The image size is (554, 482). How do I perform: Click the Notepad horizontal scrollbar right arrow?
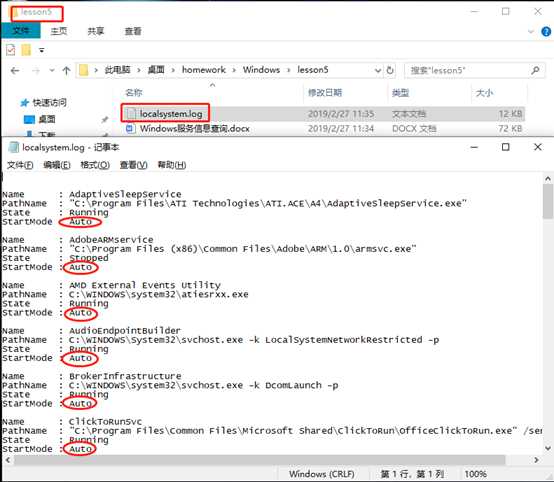coord(536,460)
